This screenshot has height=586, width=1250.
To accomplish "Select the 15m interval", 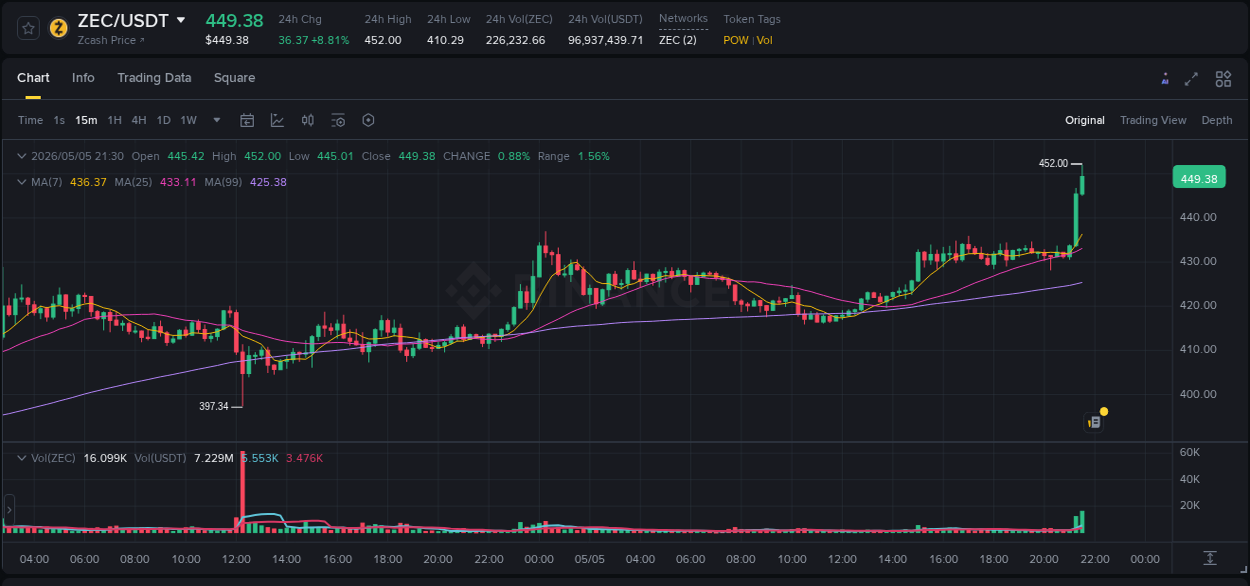I will point(86,120).
